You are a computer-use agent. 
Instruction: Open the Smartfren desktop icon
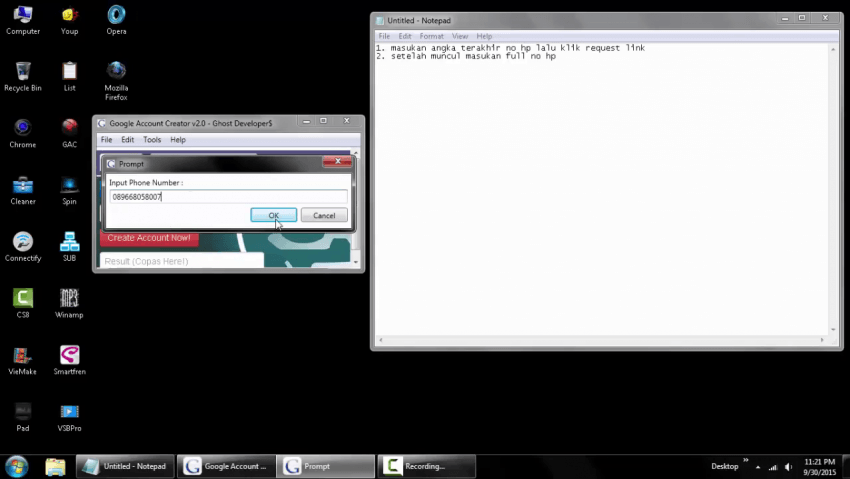[69, 355]
